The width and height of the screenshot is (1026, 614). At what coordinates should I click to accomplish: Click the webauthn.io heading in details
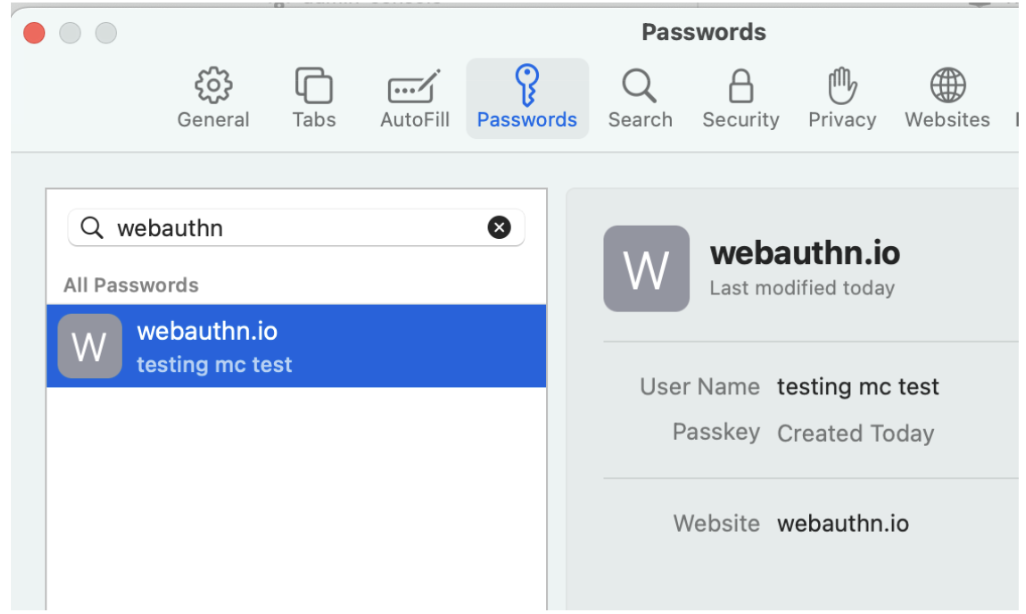(805, 253)
